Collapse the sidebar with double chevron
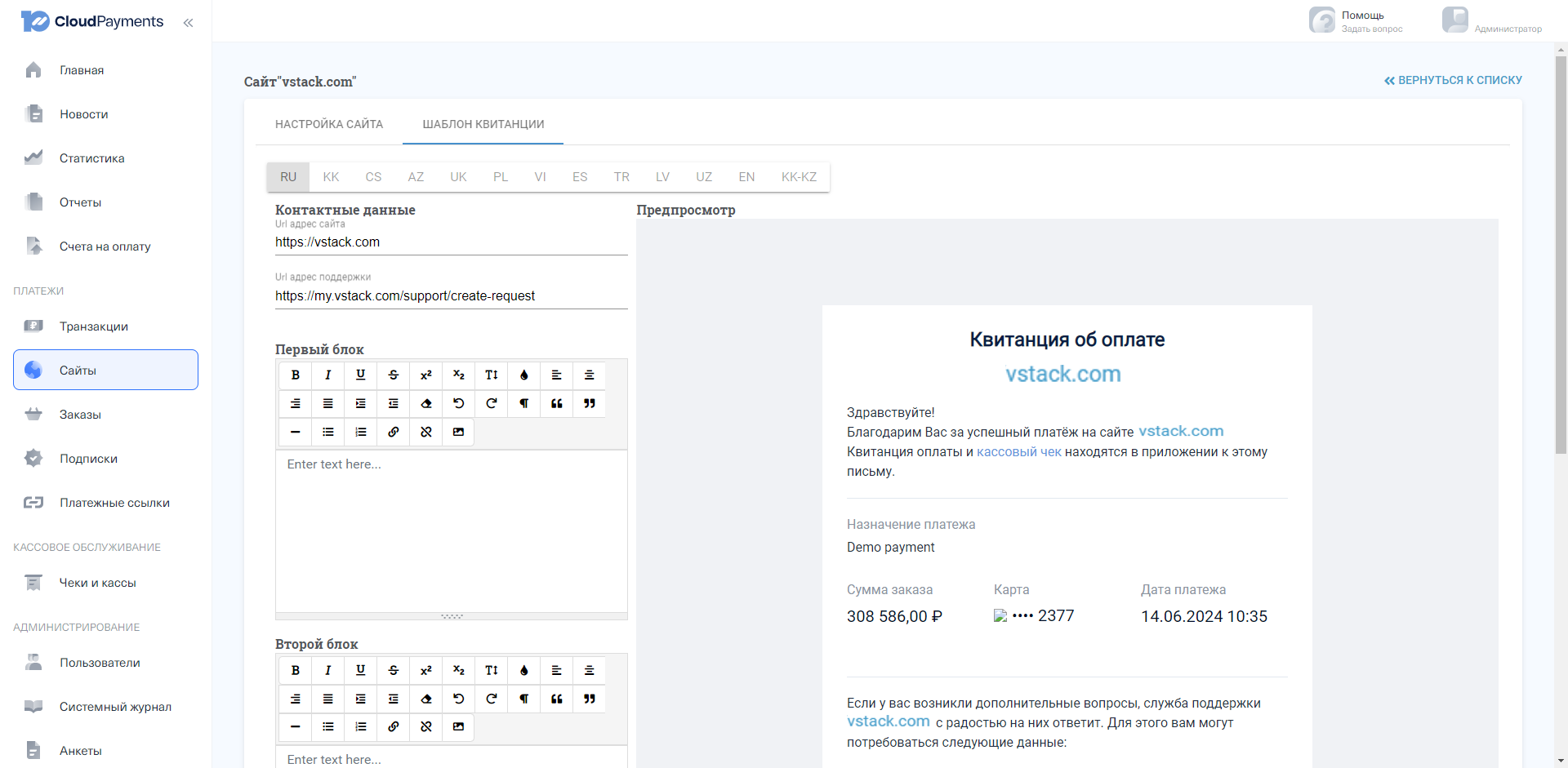1568x768 pixels. [x=189, y=23]
